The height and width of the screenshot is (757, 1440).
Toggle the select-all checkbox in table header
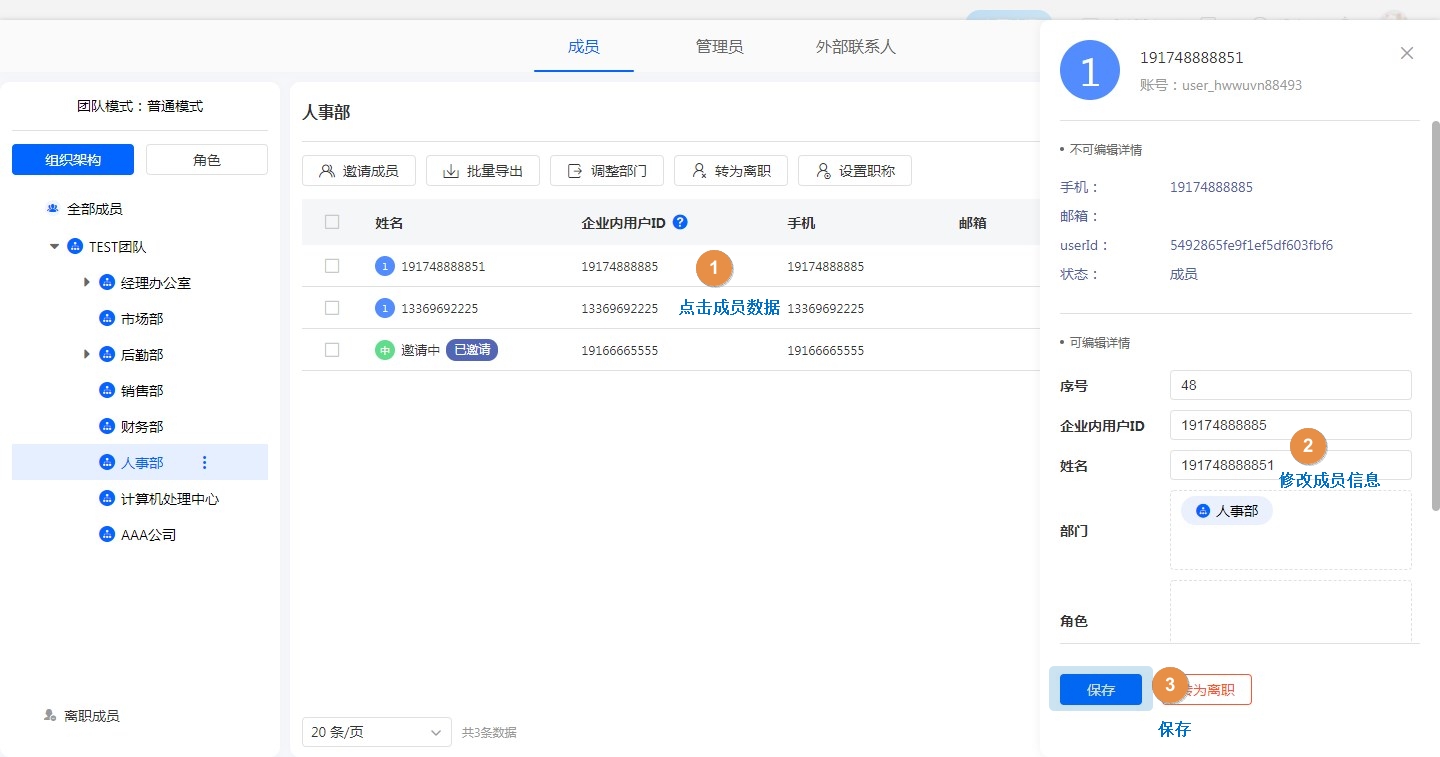coord(332,222)
